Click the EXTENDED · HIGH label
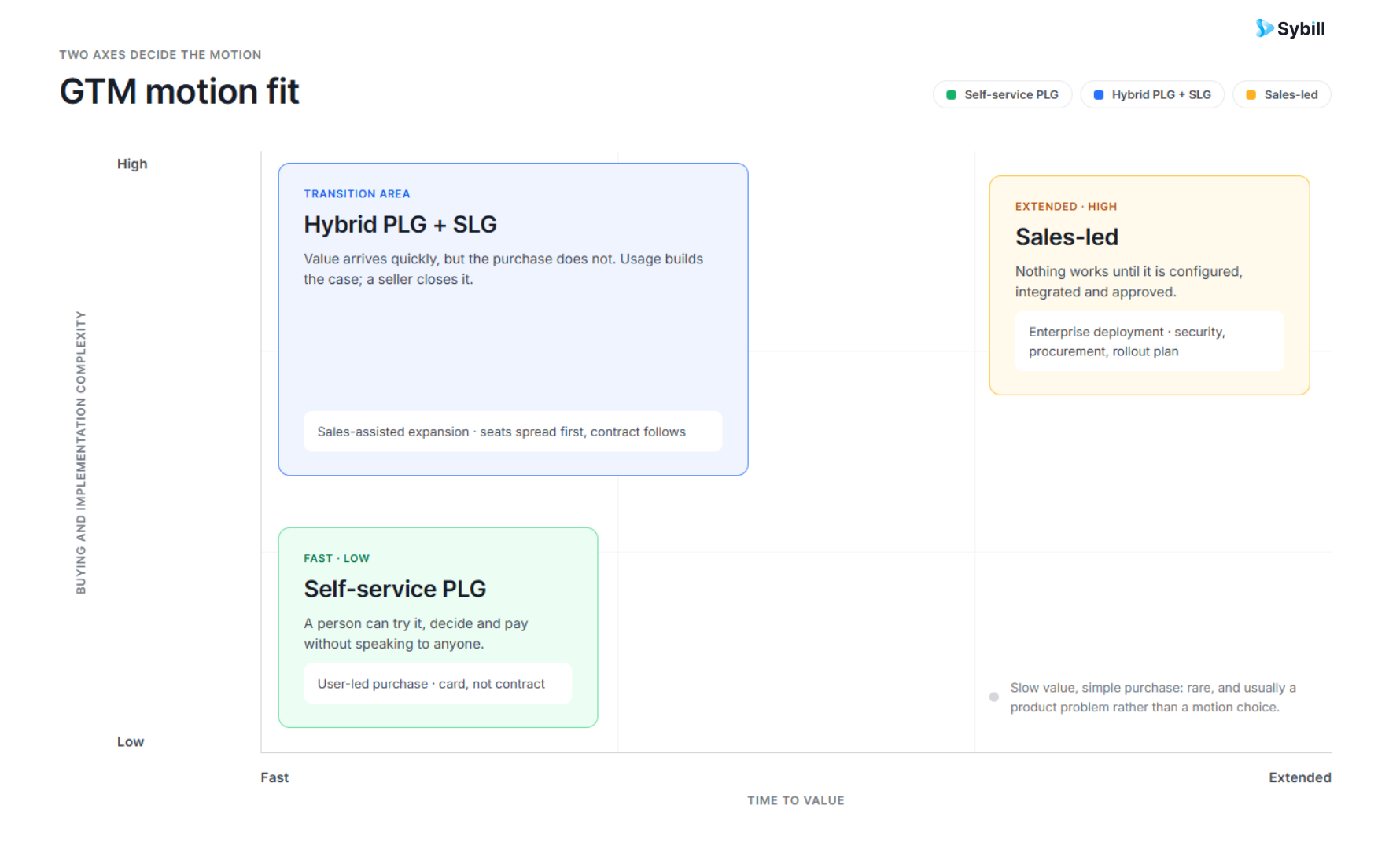The height and width of the screenshot is (849, 1400). coord(1066,207)
